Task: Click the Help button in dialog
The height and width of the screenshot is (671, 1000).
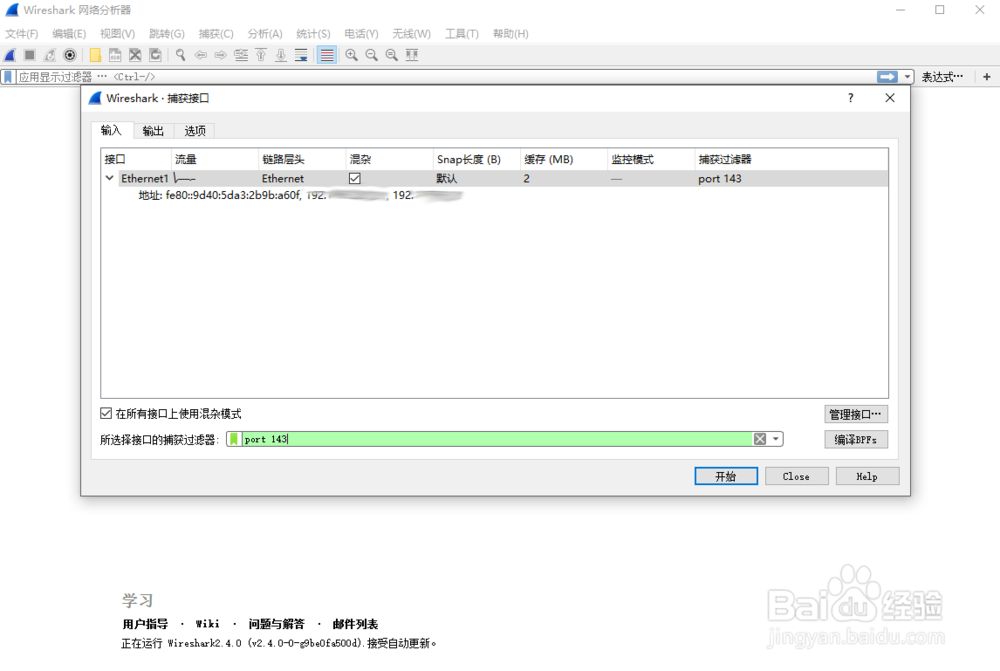Action: 867,476
